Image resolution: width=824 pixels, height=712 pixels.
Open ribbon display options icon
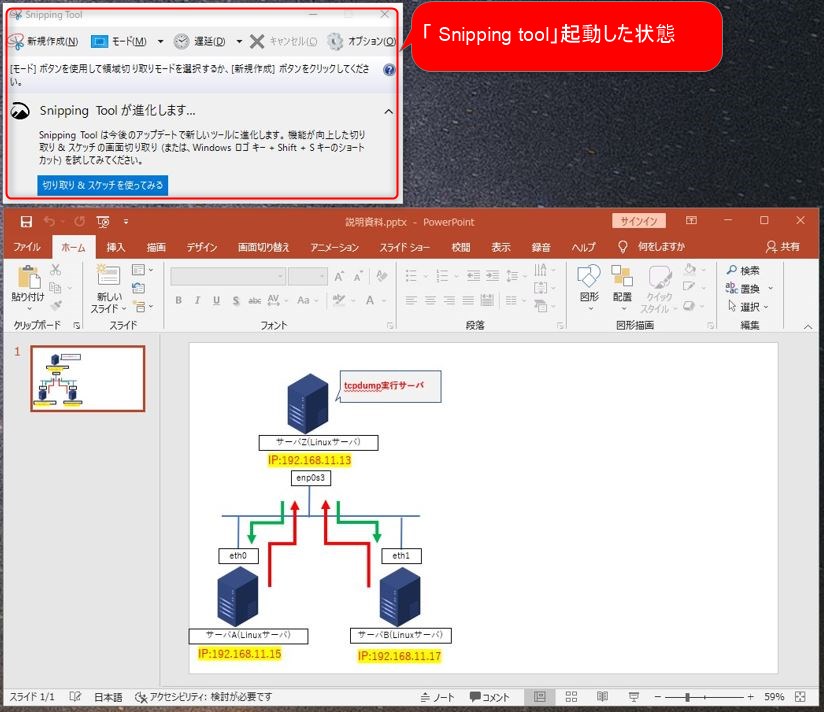tap(691, 220)
